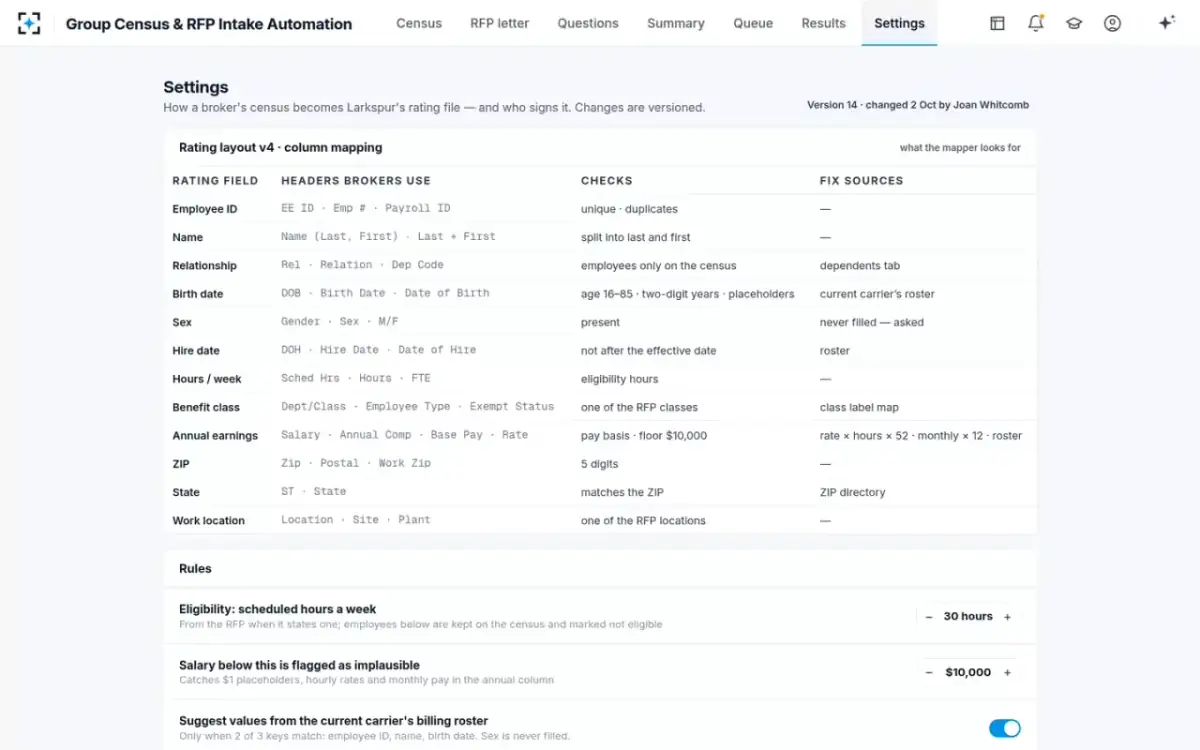
Task: Click the Work location rating field
Action: [x=208, y=521]
